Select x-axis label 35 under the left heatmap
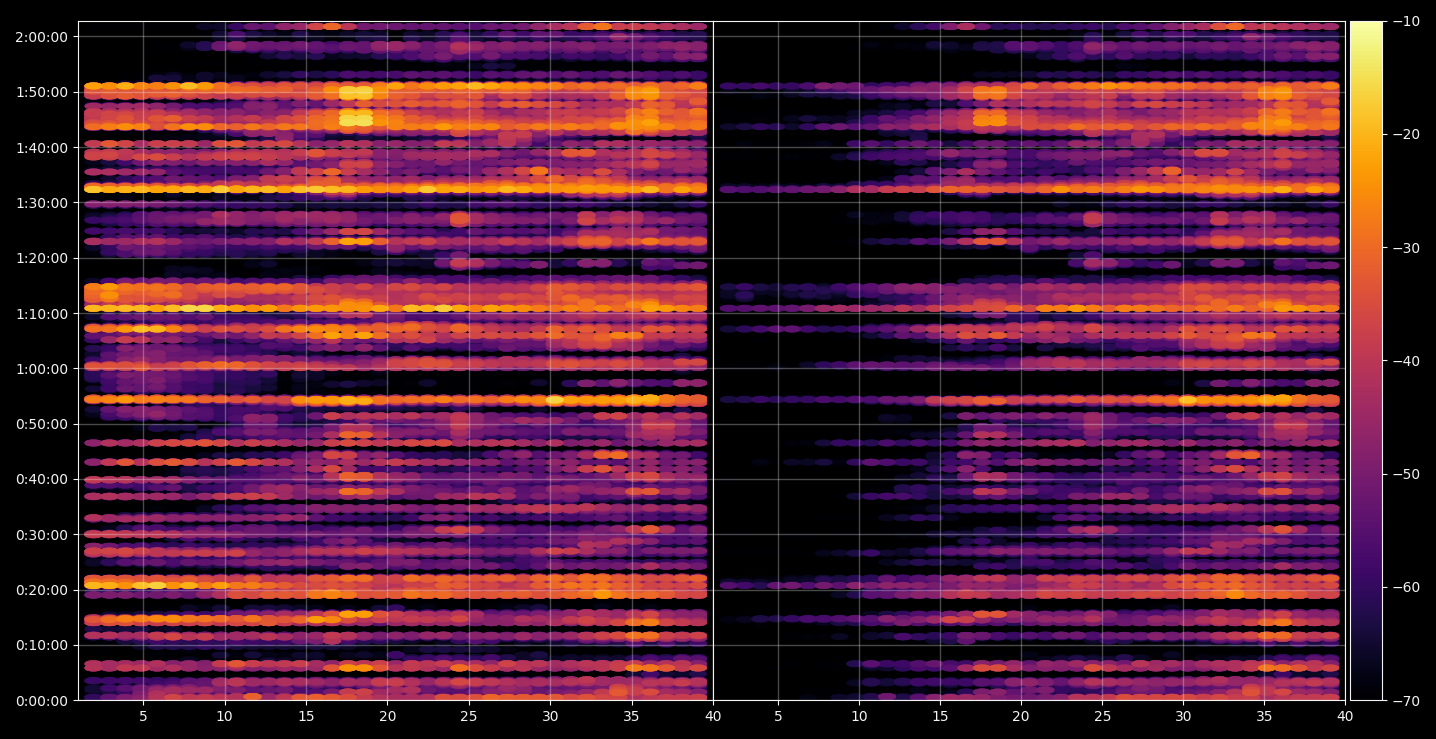Image resolution: width=1436 pixels, height=739 pixels. click(632, 716)
